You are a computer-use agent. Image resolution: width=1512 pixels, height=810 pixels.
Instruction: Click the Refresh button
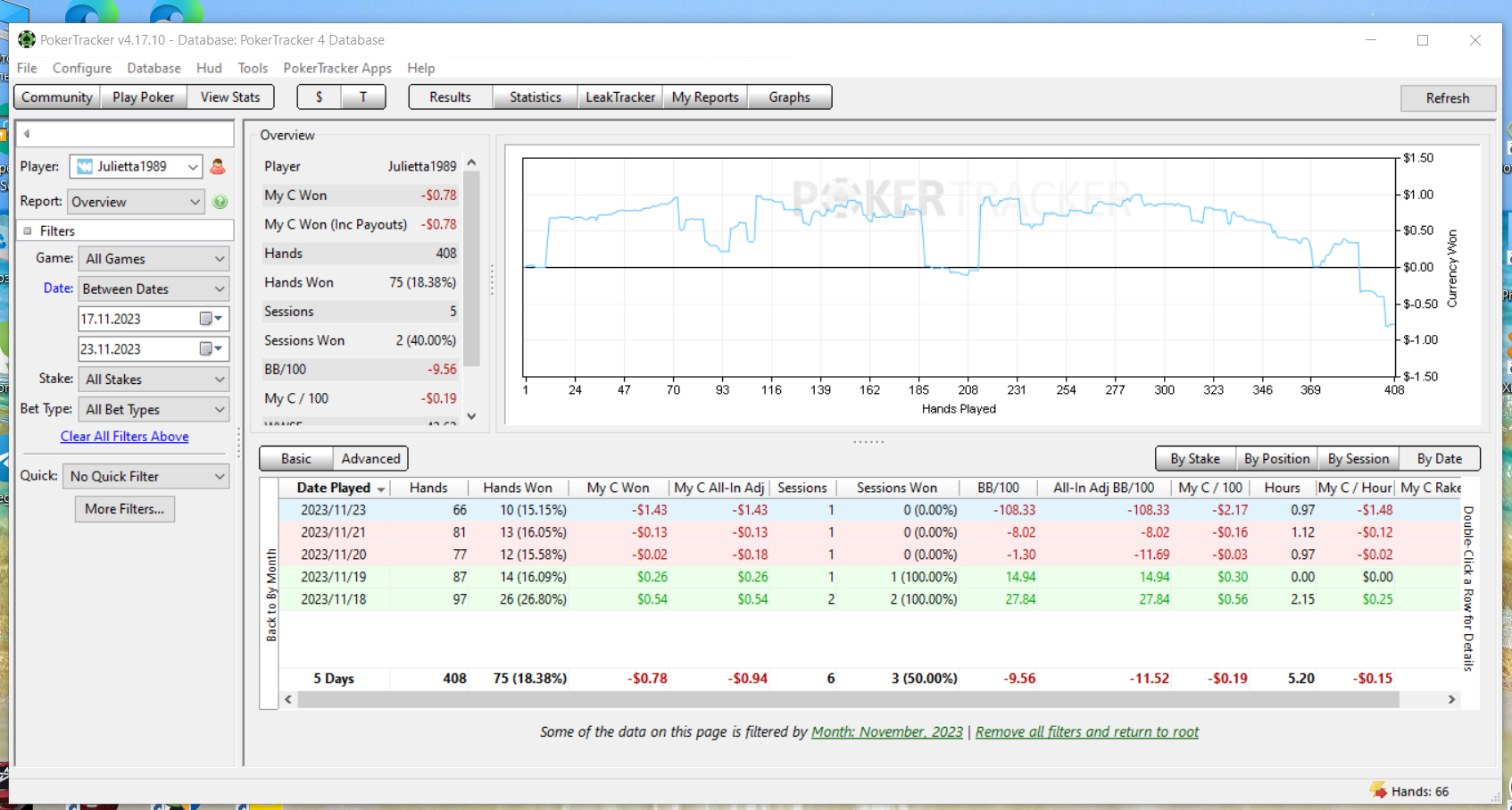point(1448,98)
